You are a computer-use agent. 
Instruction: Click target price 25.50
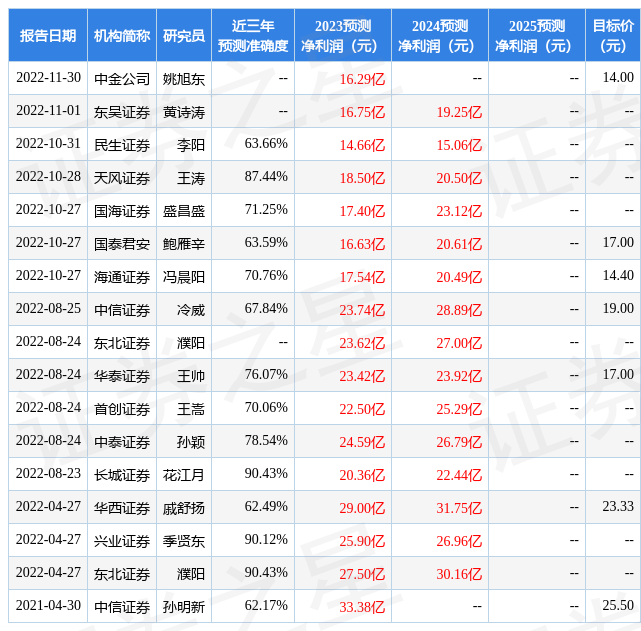pyautogui.click(x=618, y=606)
